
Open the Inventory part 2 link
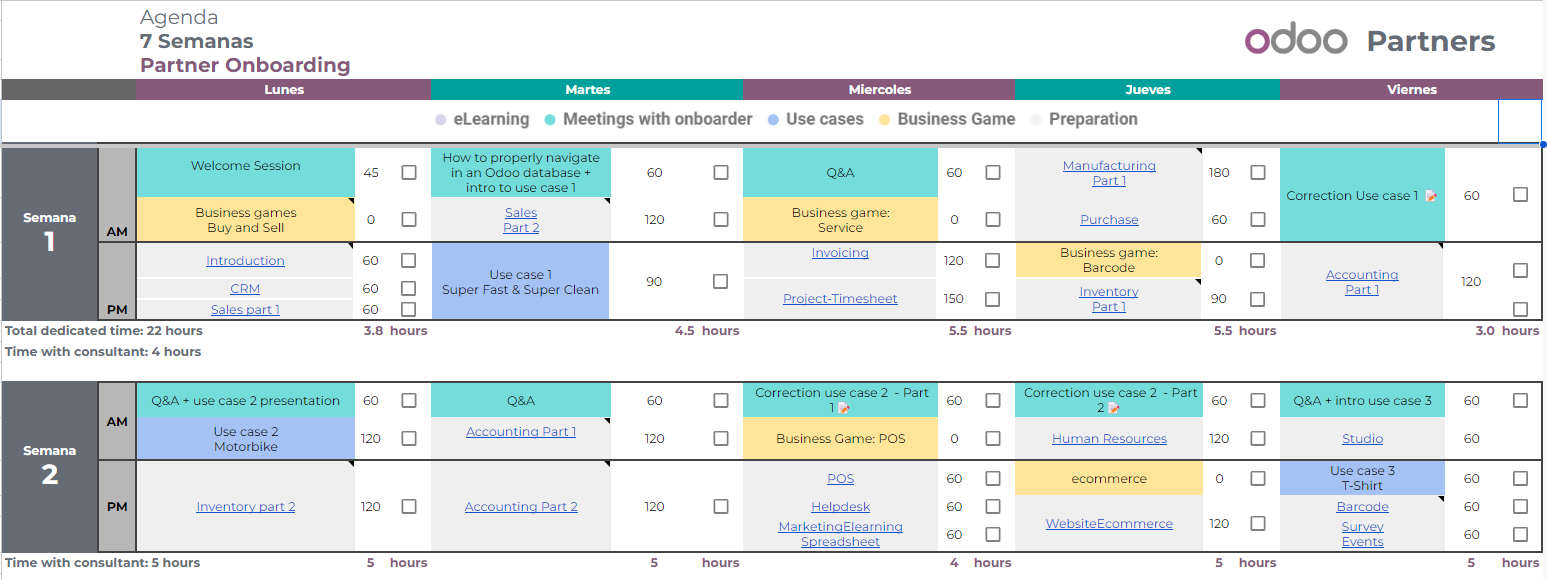pos(245,507)
